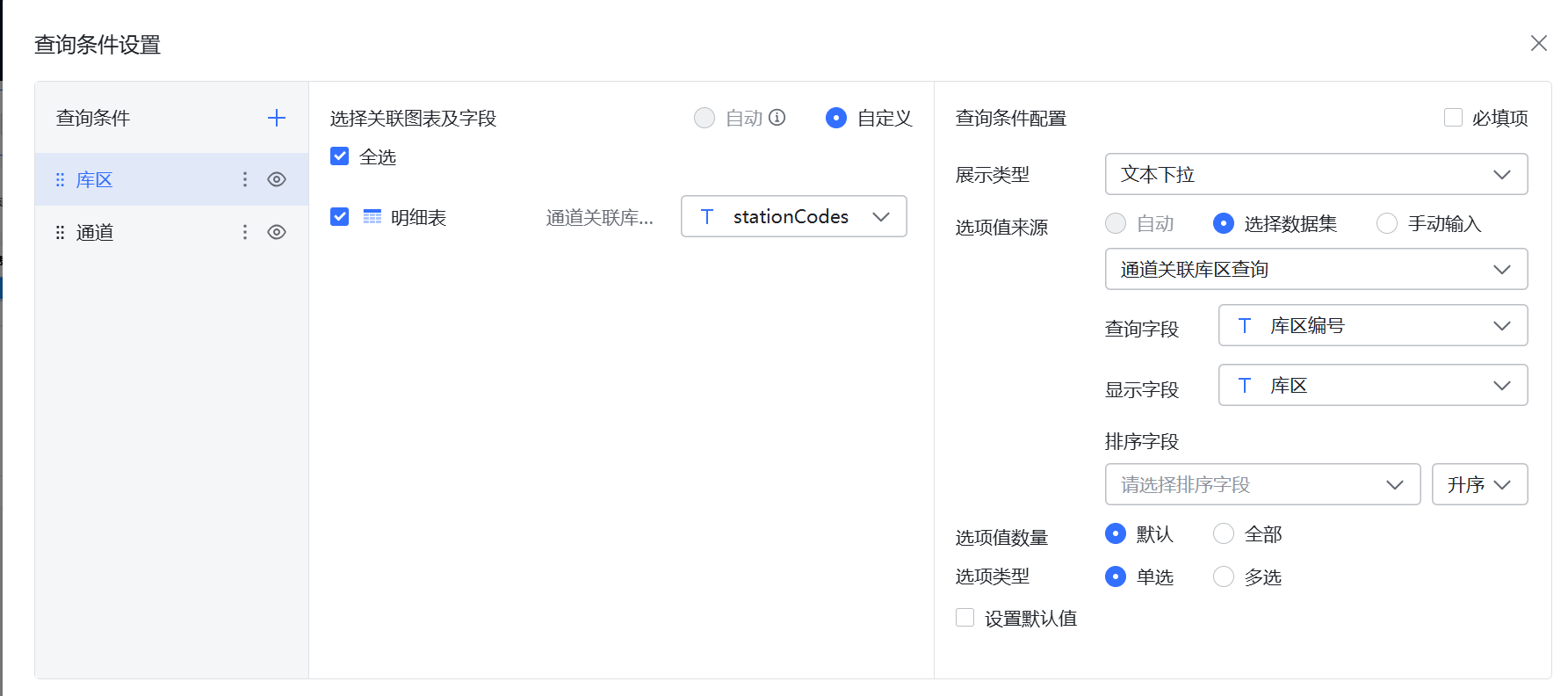
Task: Click the info icon beside 自动
Action: 777,117
